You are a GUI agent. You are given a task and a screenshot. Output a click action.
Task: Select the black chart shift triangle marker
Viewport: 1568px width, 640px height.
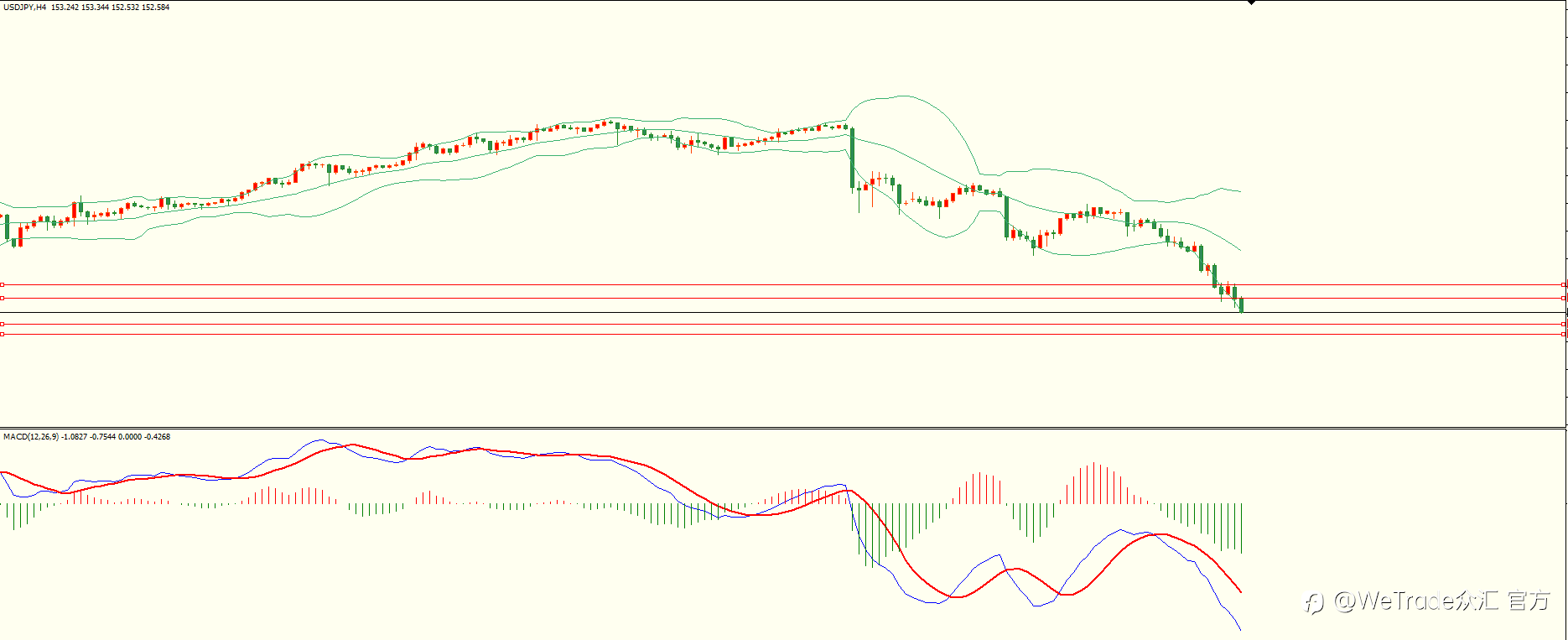(x=1252, y=3)
